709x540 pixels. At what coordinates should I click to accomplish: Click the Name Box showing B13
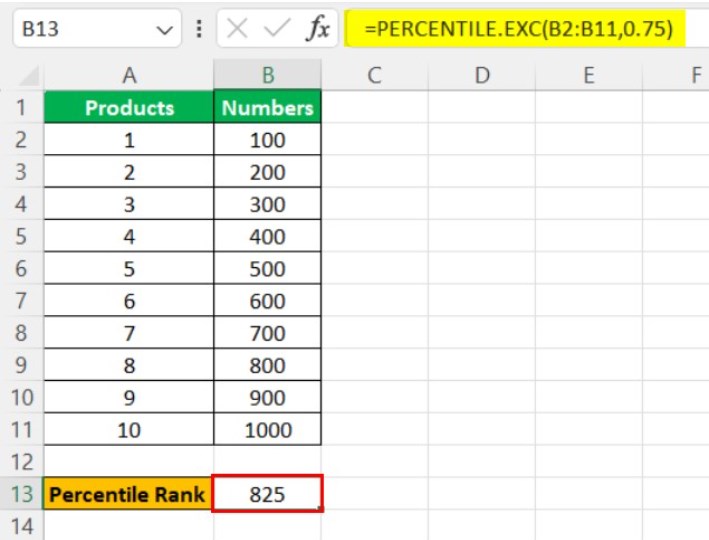[x=97, y=29]
